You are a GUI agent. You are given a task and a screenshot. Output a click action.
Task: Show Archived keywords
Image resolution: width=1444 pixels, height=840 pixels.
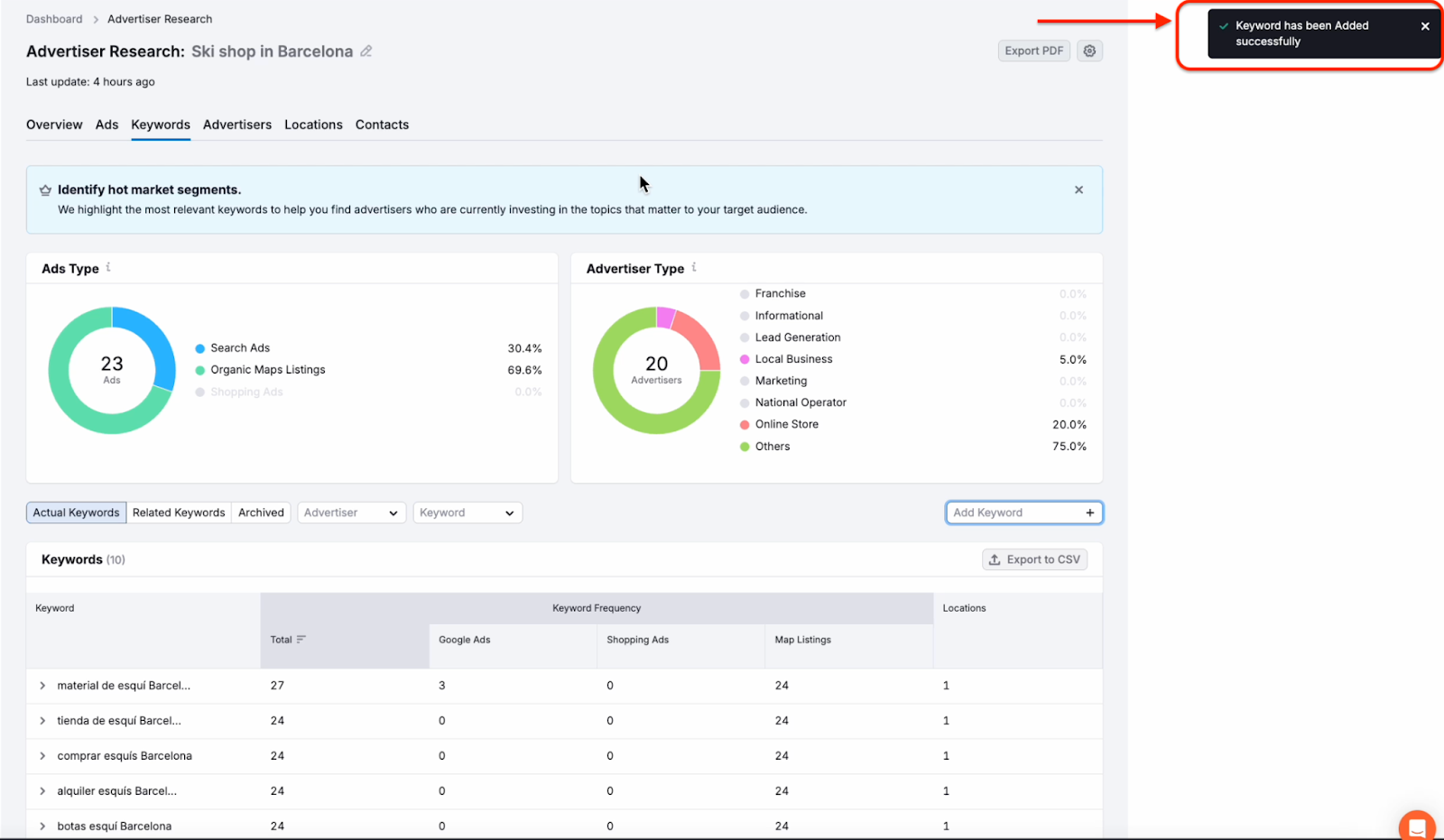tap(261, 512)
